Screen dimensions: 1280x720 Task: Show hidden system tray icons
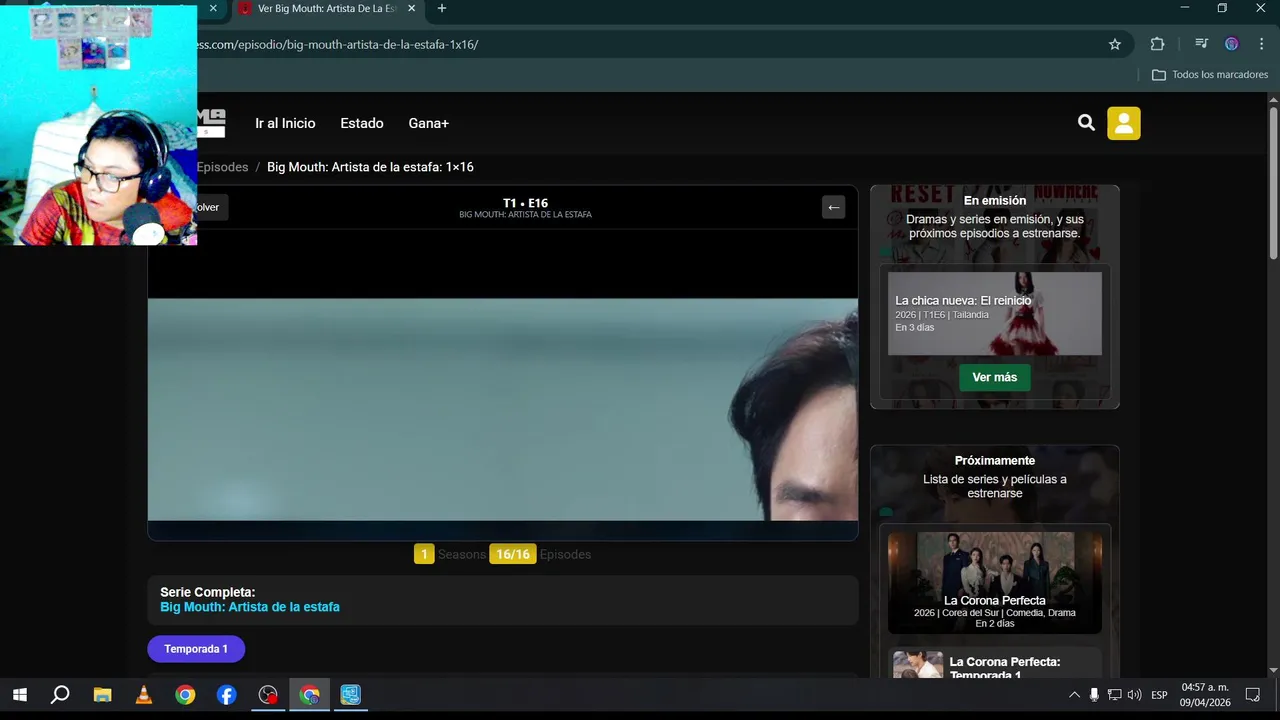(x=1074, y=695)
